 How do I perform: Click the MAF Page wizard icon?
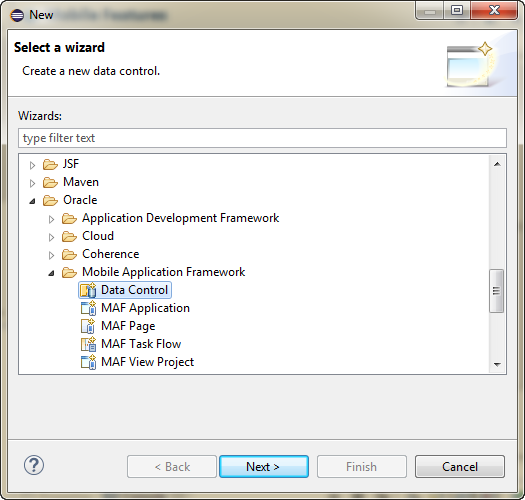[x=88, y=326]
